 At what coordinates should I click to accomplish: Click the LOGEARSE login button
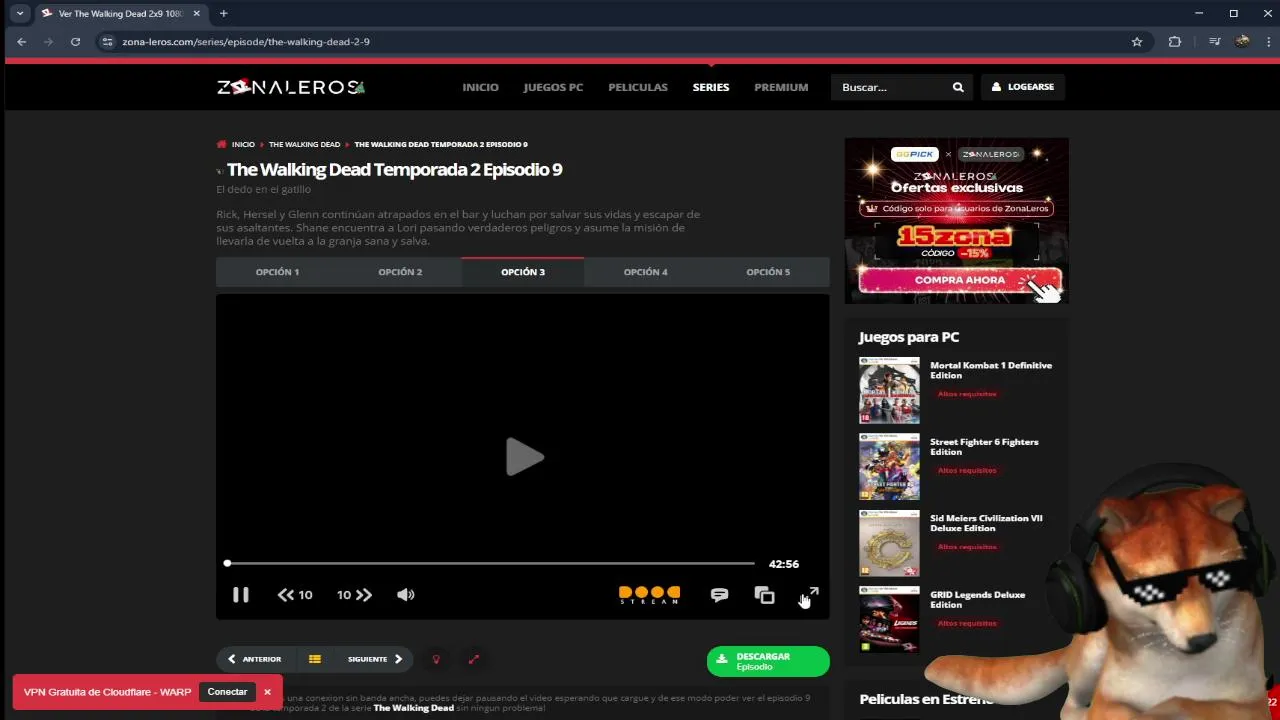(x=1023, y=87)
